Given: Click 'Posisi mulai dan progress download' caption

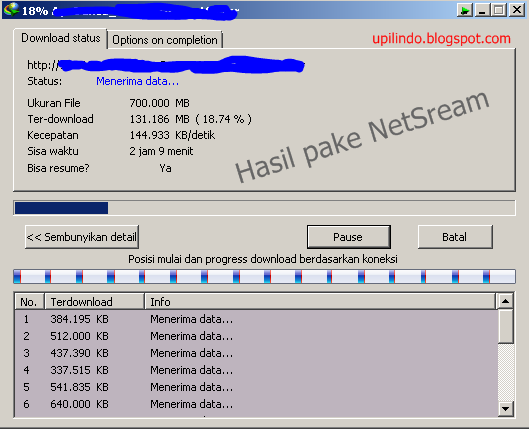Looking at the screenshot, I should [263, 259].
